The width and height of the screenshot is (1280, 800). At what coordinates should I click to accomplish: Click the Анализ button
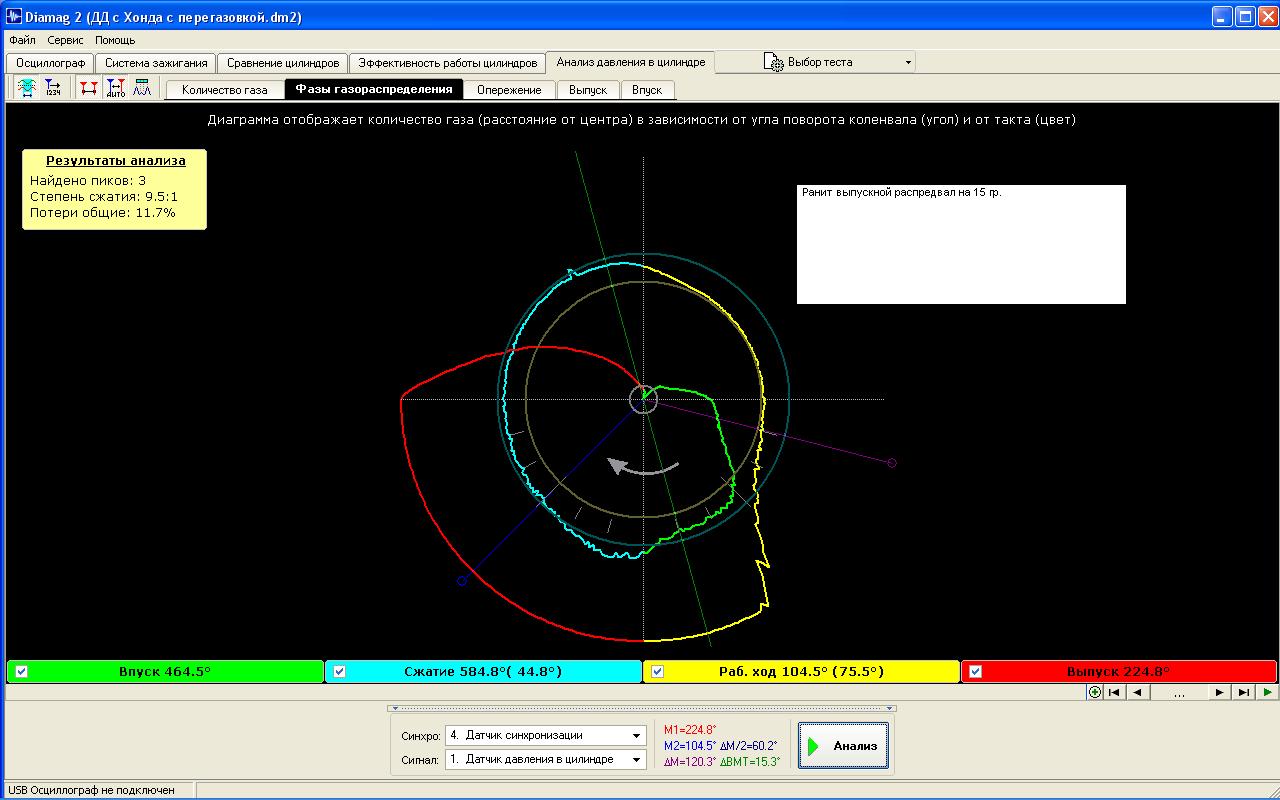coord(843,746)
